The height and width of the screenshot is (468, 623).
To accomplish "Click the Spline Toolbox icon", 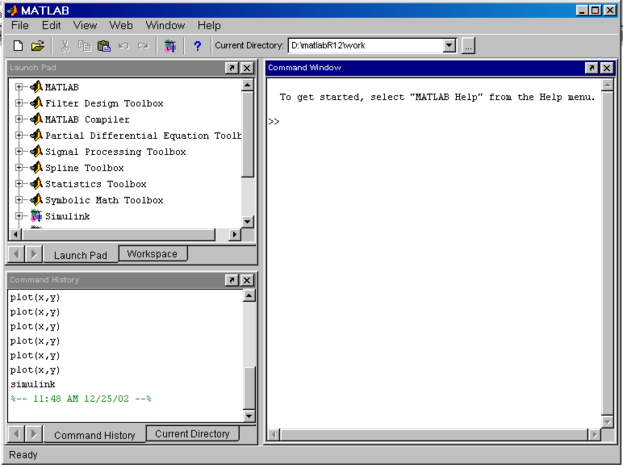I will (x=37, y=167).
